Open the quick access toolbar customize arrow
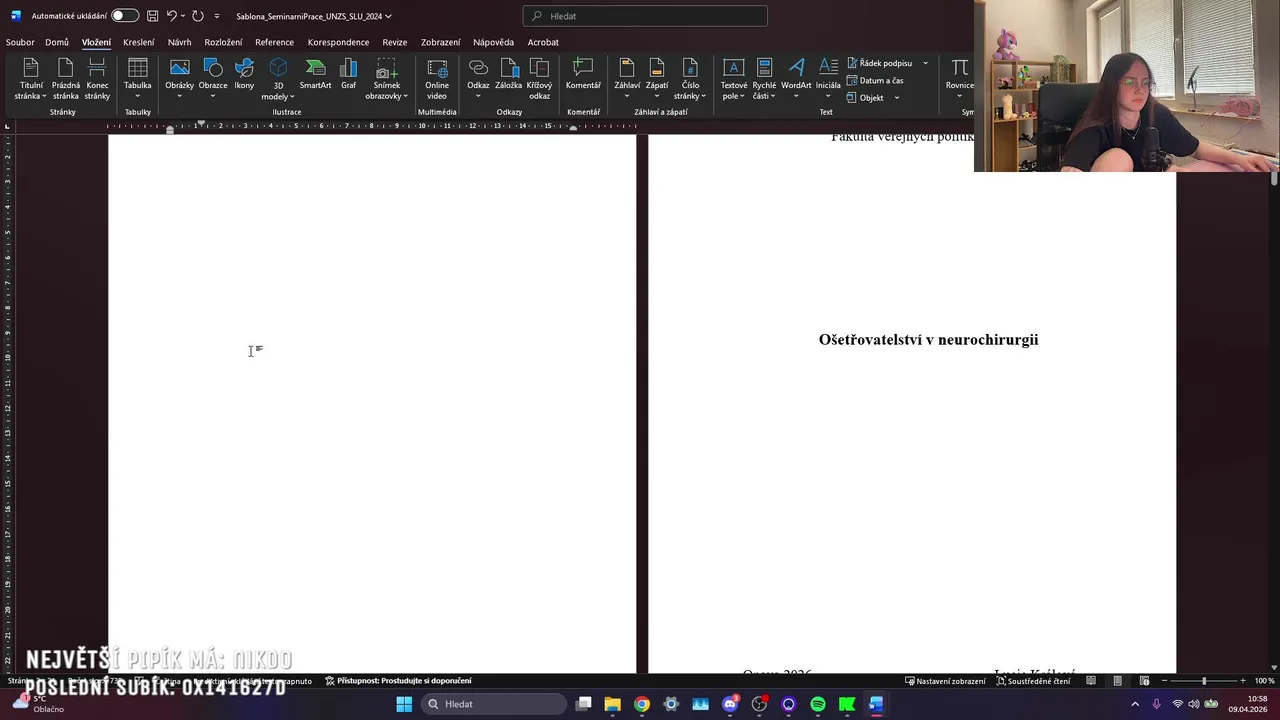1280x720 pixels. pos(217,16)
